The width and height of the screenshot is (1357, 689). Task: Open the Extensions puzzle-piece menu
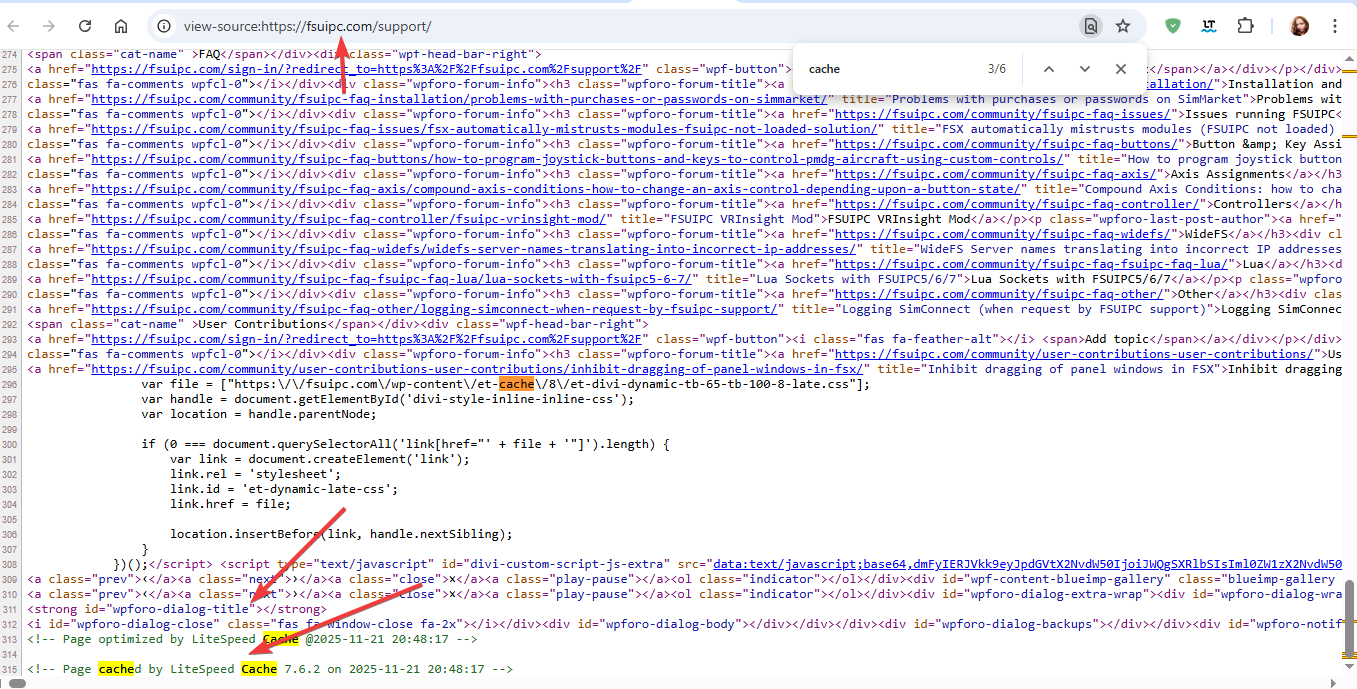pyautogui.click(x=1245, y=26)
